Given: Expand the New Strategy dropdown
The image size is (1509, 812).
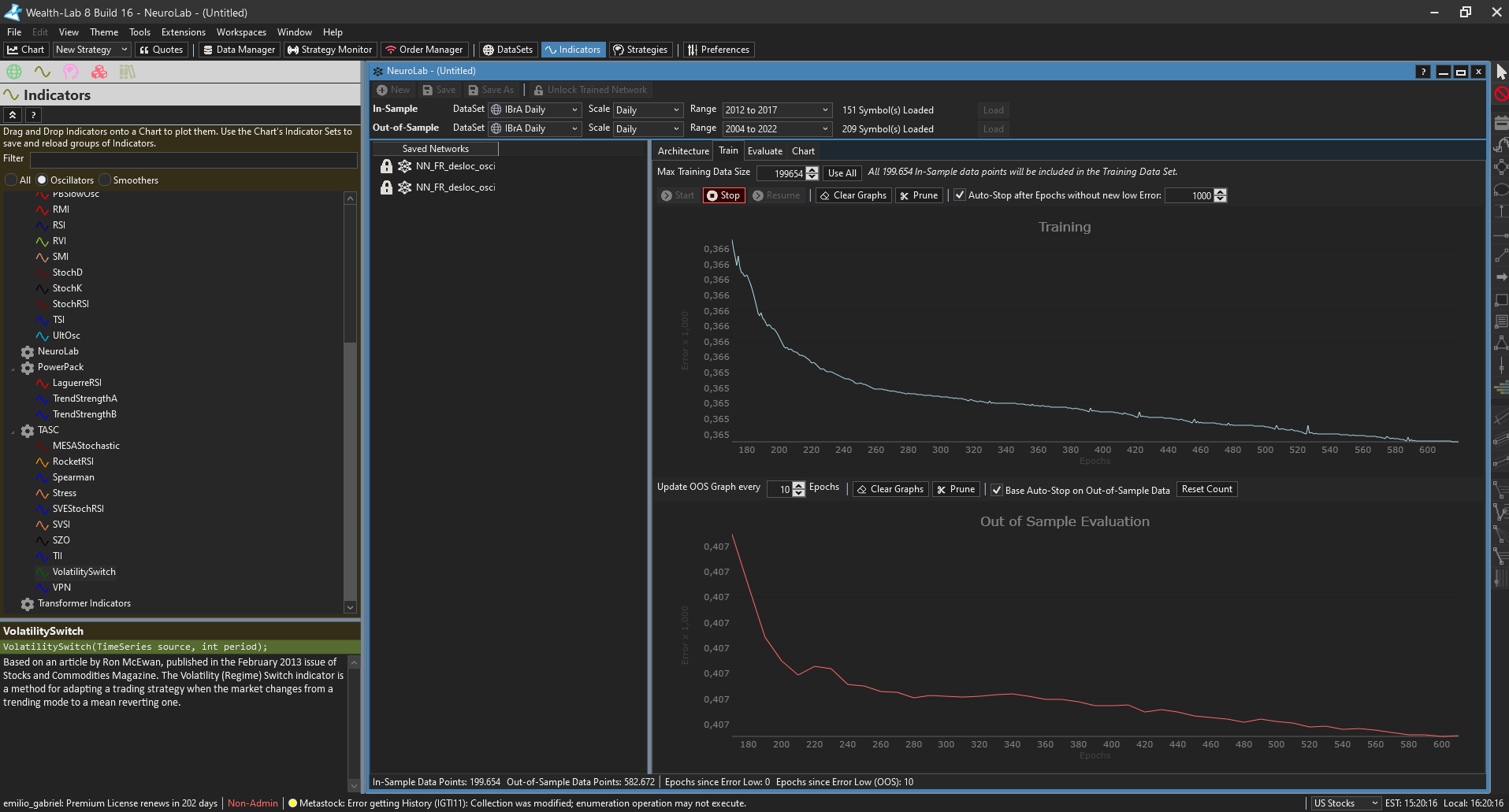Looking at the screenshot, I should coord(124,50).
